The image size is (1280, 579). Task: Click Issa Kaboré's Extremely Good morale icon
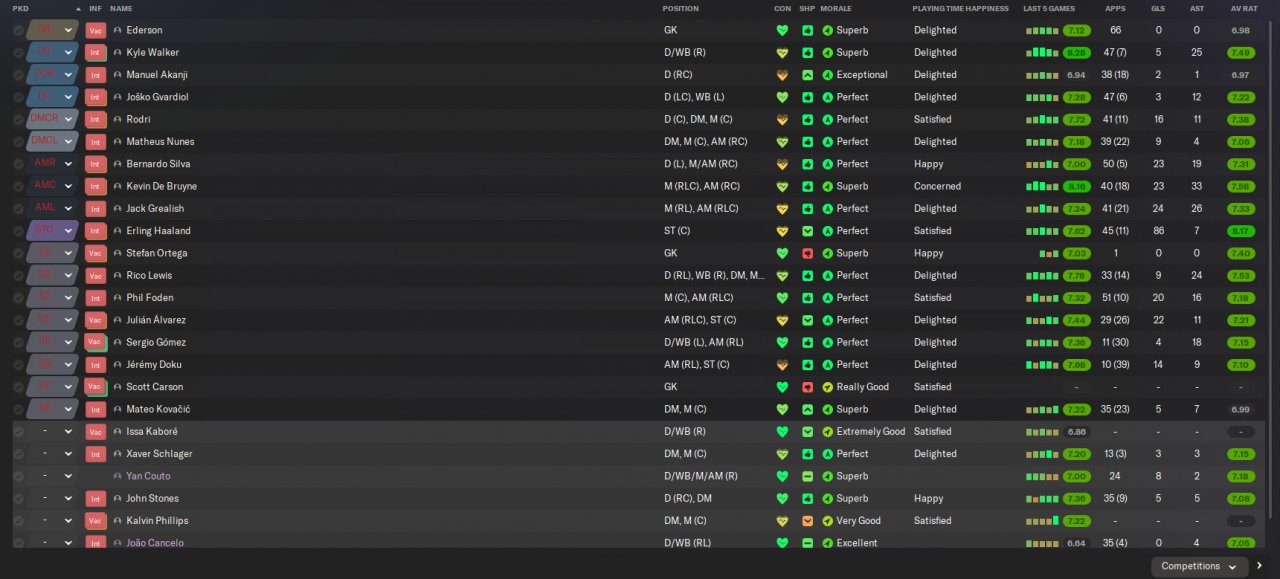tap(827, 432)
